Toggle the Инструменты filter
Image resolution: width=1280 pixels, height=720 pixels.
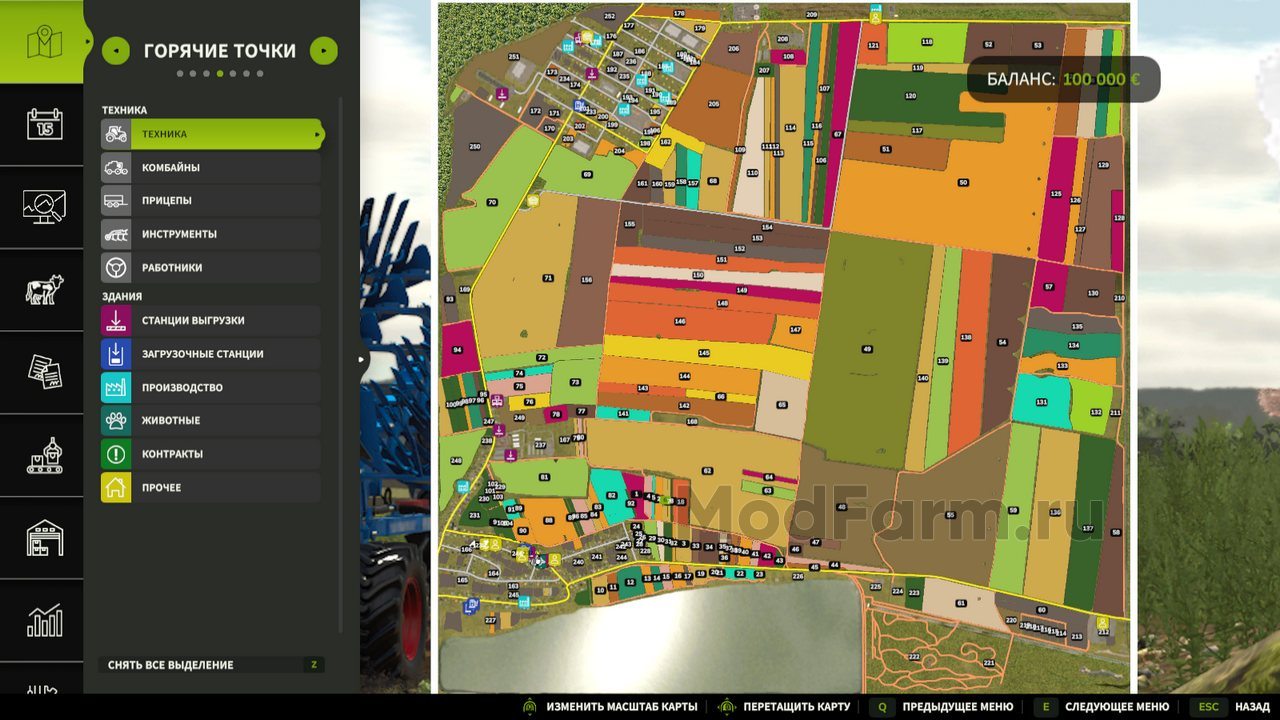click(x=211, y=234)
